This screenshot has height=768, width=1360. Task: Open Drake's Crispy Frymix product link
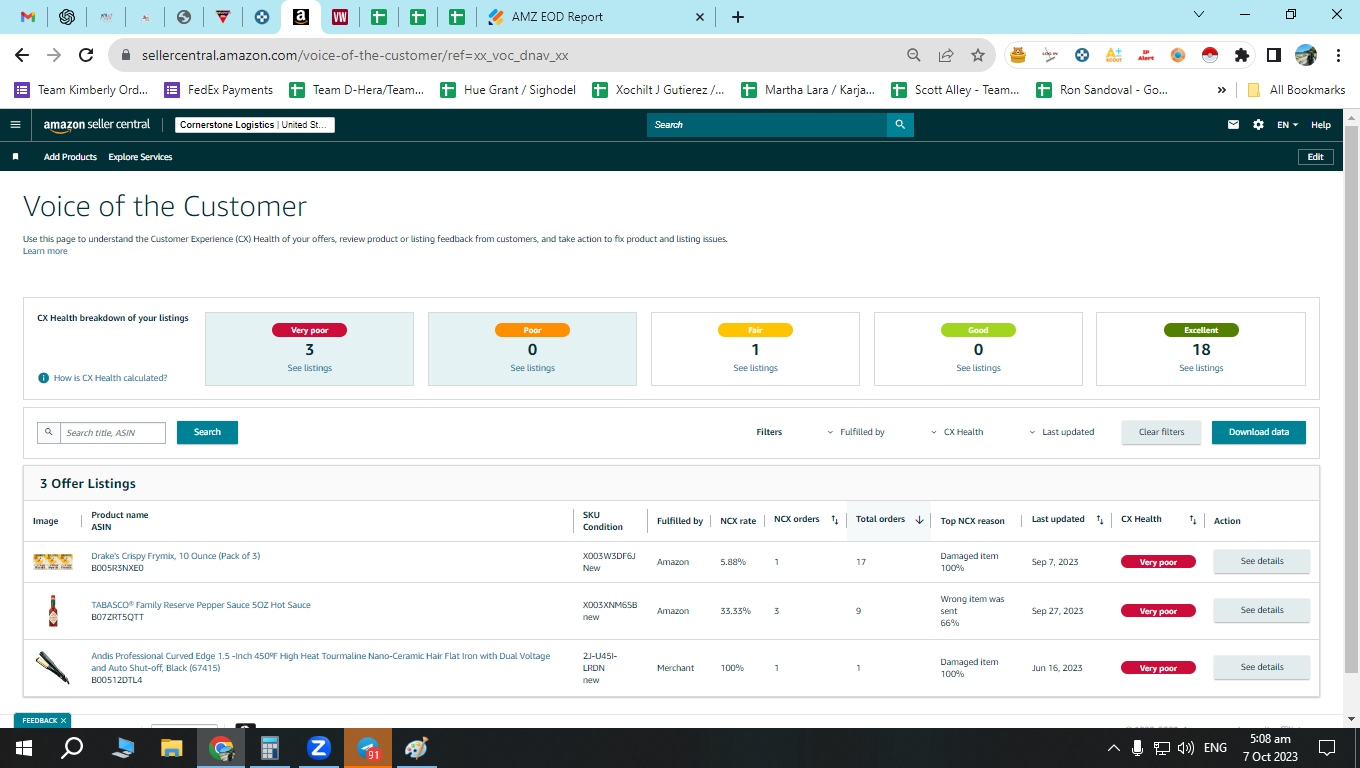[x=176, y=556]
